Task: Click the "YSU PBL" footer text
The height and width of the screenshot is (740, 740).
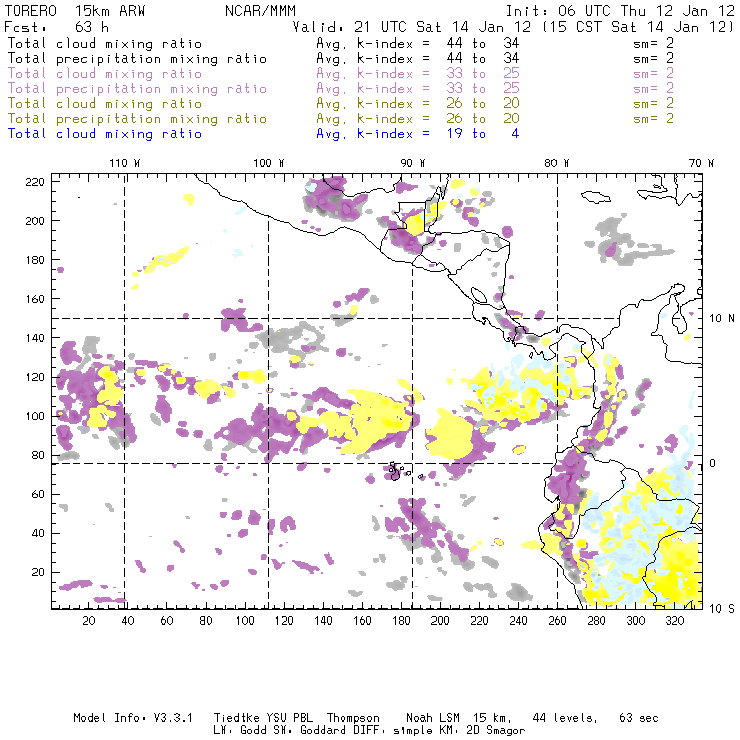Action: point(290,718)
